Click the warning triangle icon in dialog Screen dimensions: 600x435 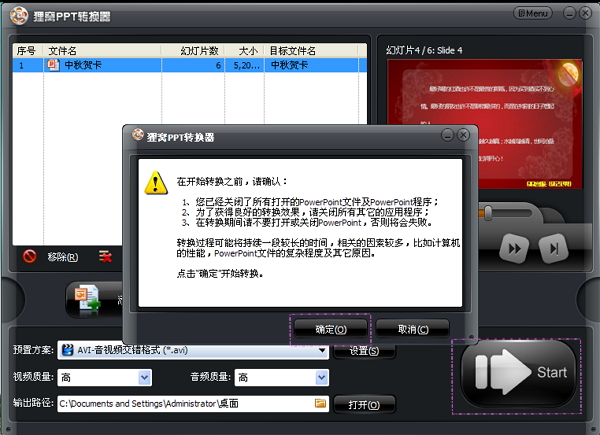[x=156, y=183]
